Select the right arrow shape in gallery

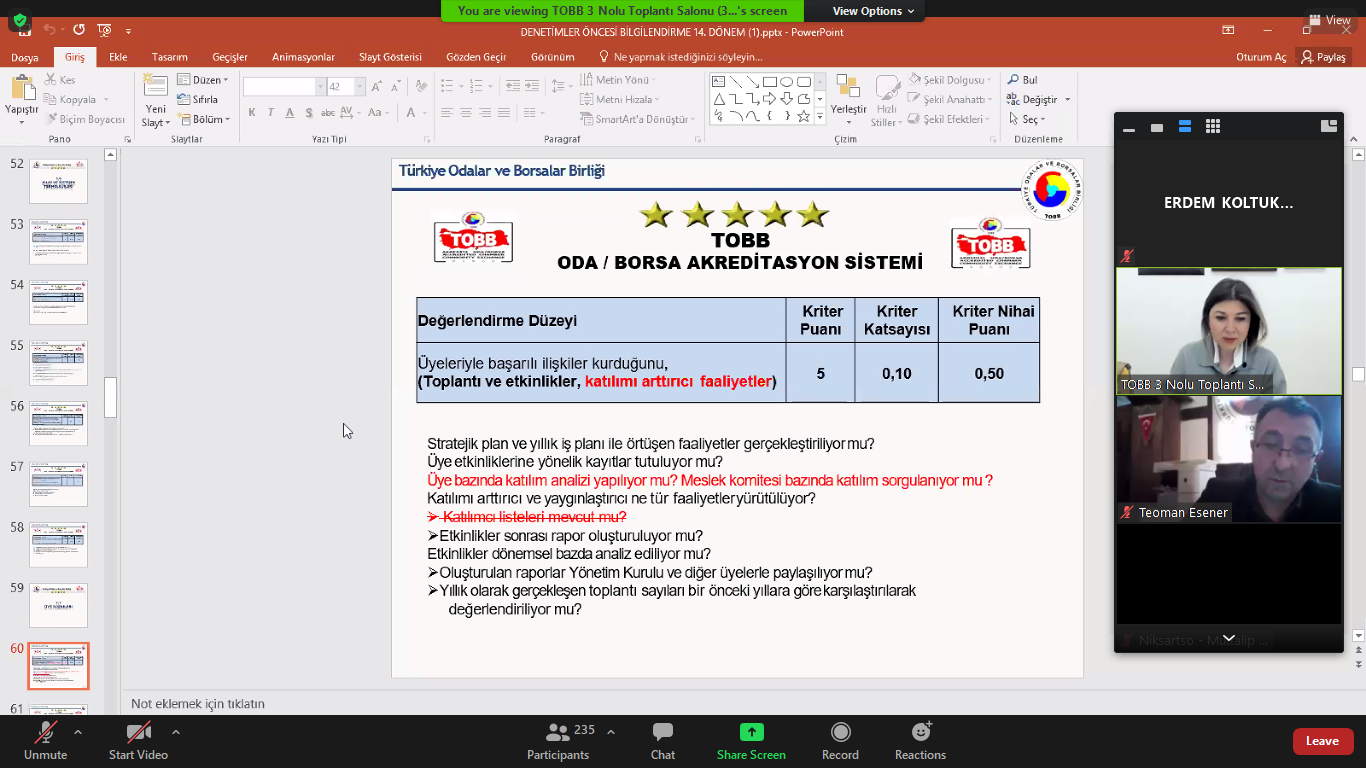pyautogui.click(x=769, y=99)
